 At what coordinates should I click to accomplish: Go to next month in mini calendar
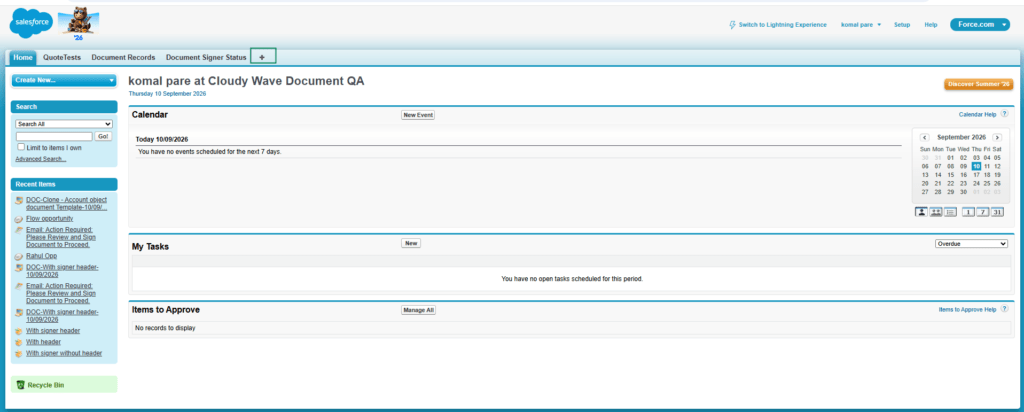997,137
